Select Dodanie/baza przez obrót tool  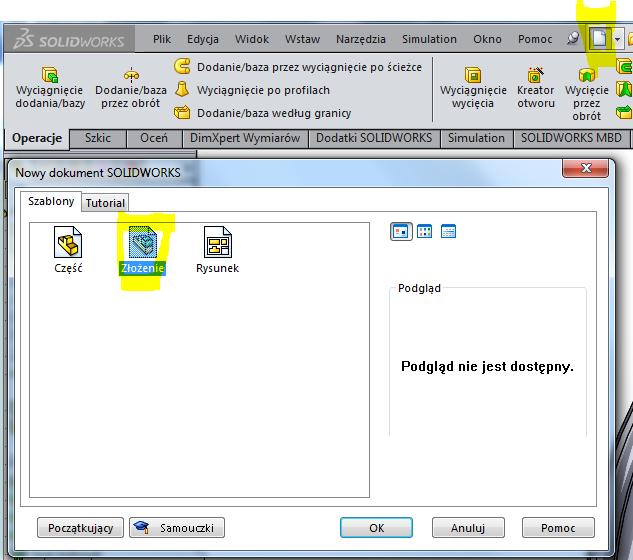click(131, 88)
